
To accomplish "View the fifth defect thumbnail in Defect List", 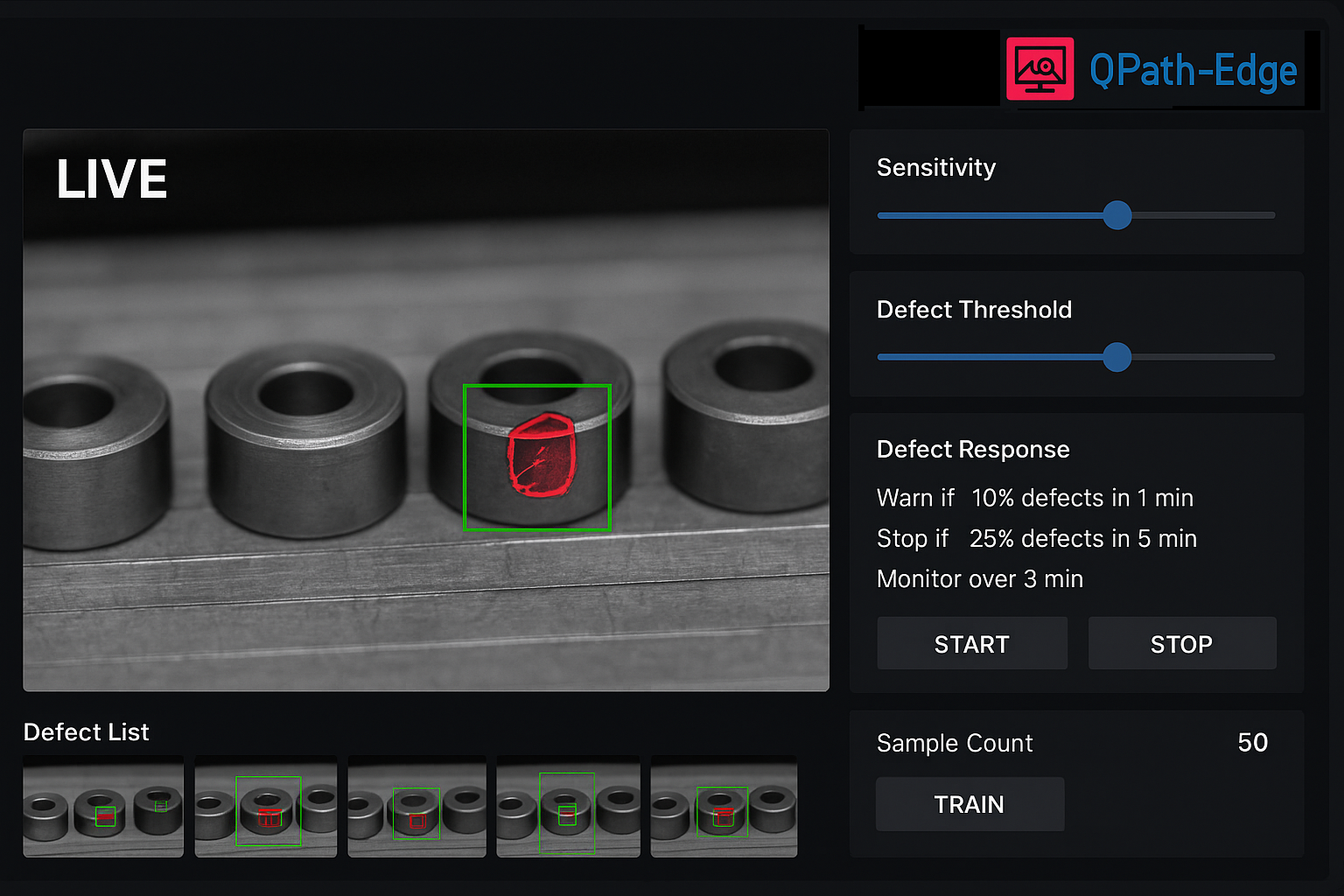I will click(724, 806).
